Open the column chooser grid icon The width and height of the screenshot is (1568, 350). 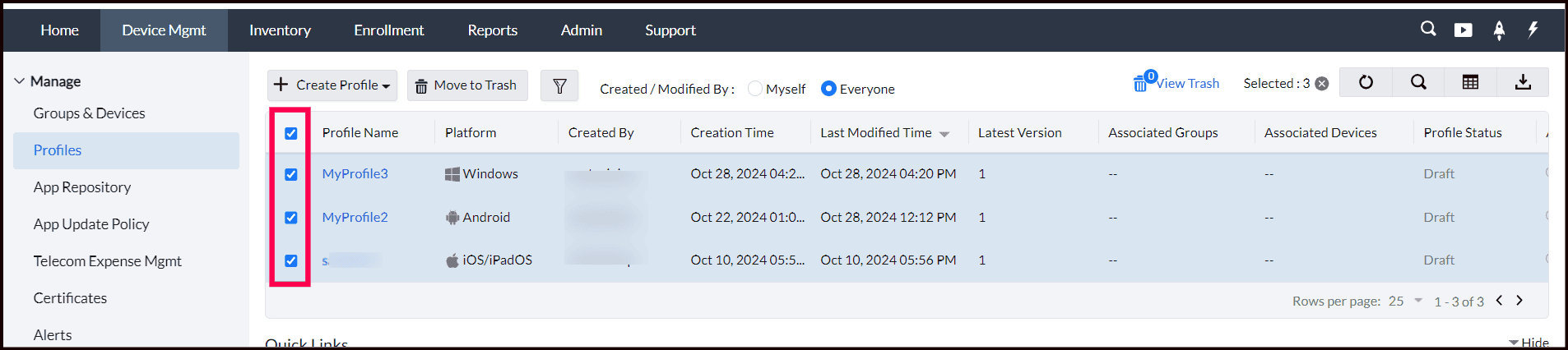click(x=1470, y=82)
